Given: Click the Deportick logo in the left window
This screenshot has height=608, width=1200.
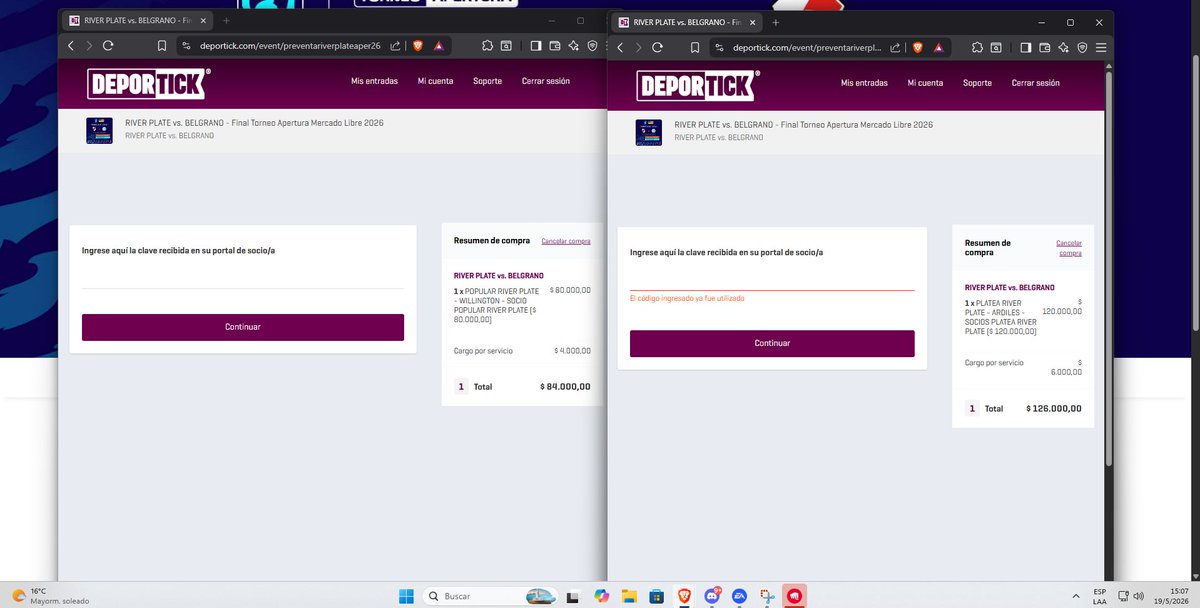Looking at the screenshot, I should click(147, 84).
